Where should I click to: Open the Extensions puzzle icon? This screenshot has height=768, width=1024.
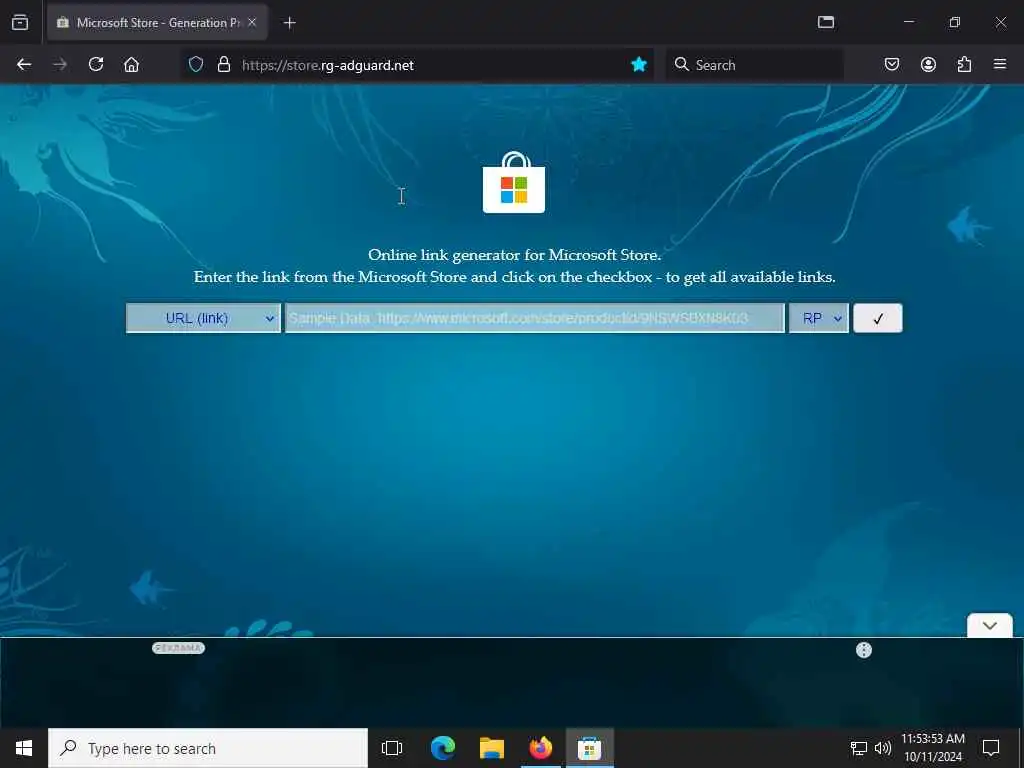964,65
